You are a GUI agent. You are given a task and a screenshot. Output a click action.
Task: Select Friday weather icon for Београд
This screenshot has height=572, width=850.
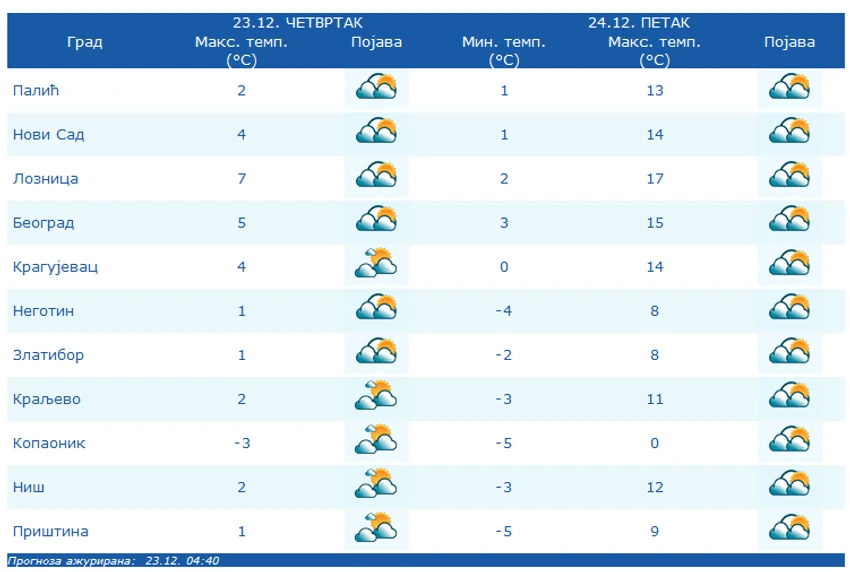click(789, 221)
